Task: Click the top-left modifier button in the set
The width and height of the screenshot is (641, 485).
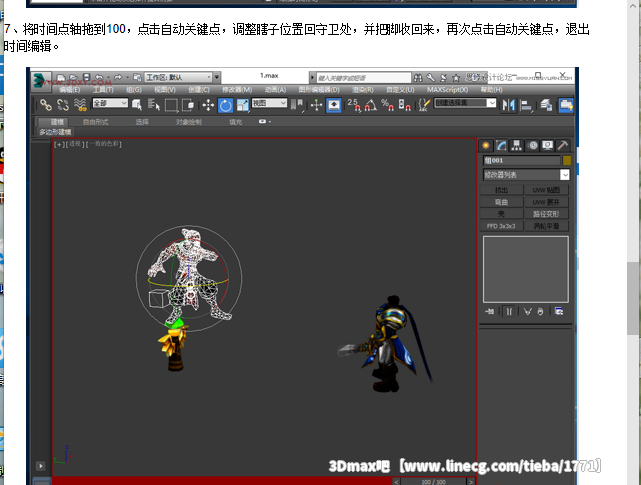Action: [501, 190]
